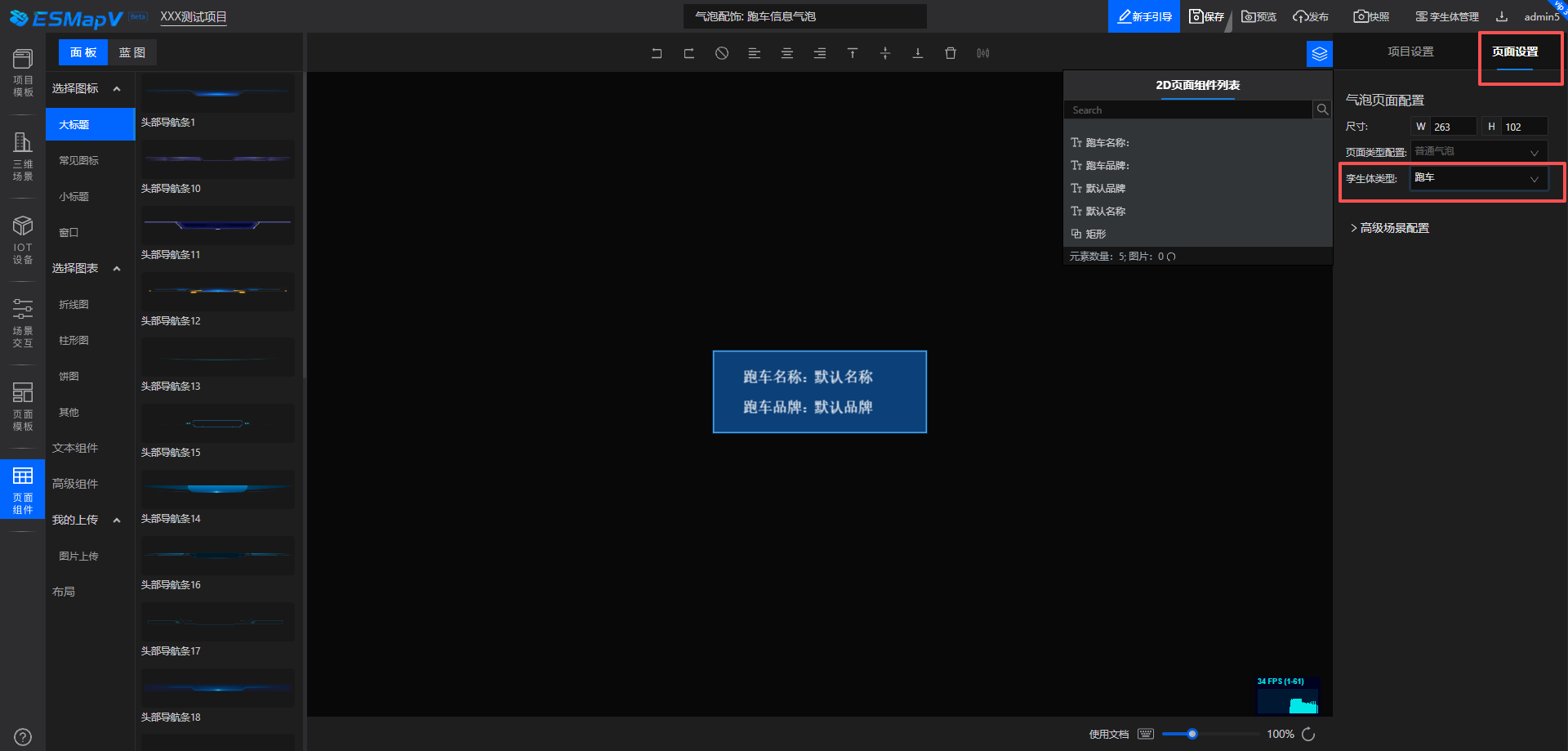Viewport: 1568px width, 751px height.
Task: Delete selection with the trash icon
Action: click(x=951, y=53)
